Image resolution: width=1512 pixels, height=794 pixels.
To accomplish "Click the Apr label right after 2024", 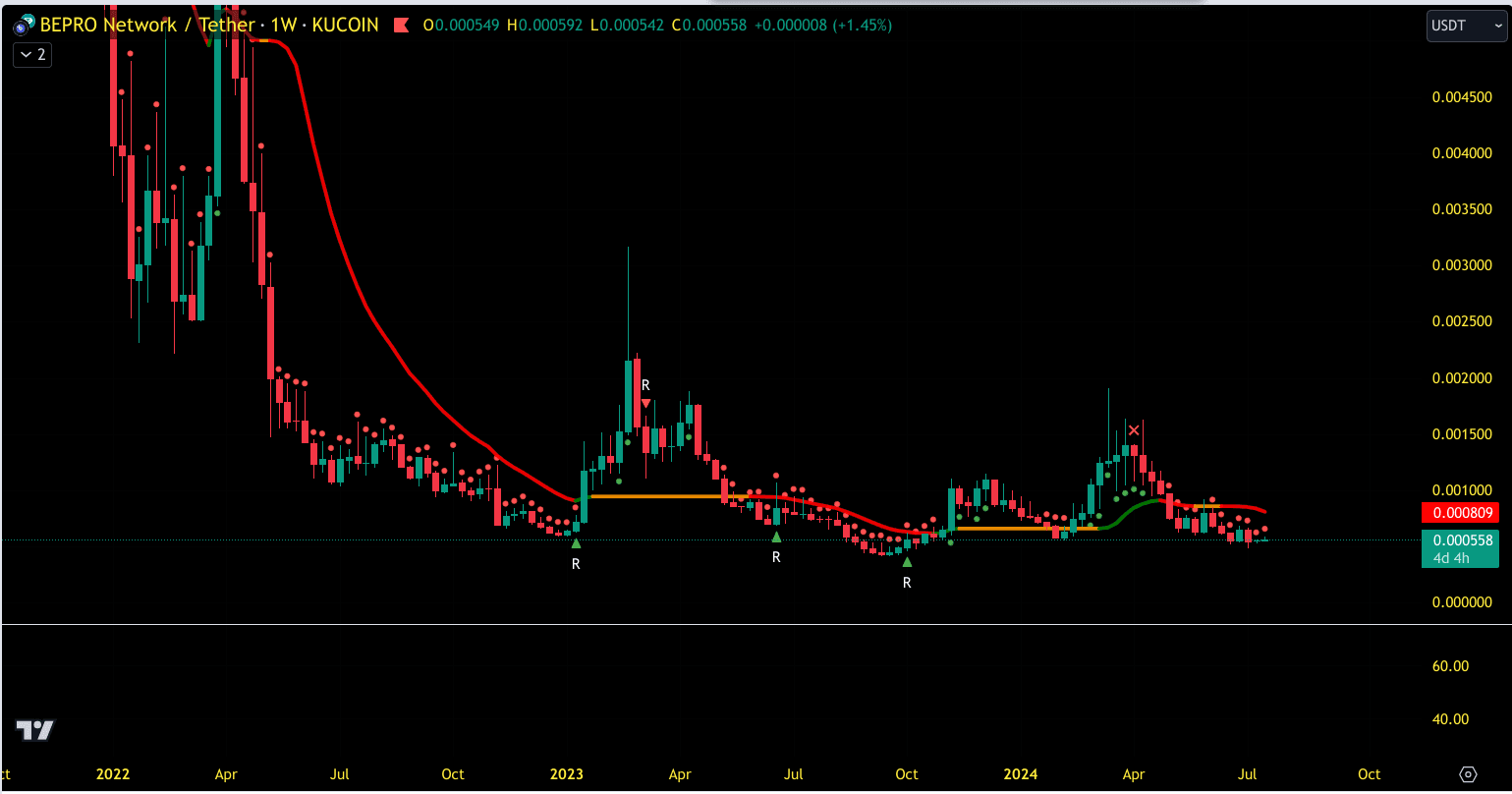I will [1133, 774].
